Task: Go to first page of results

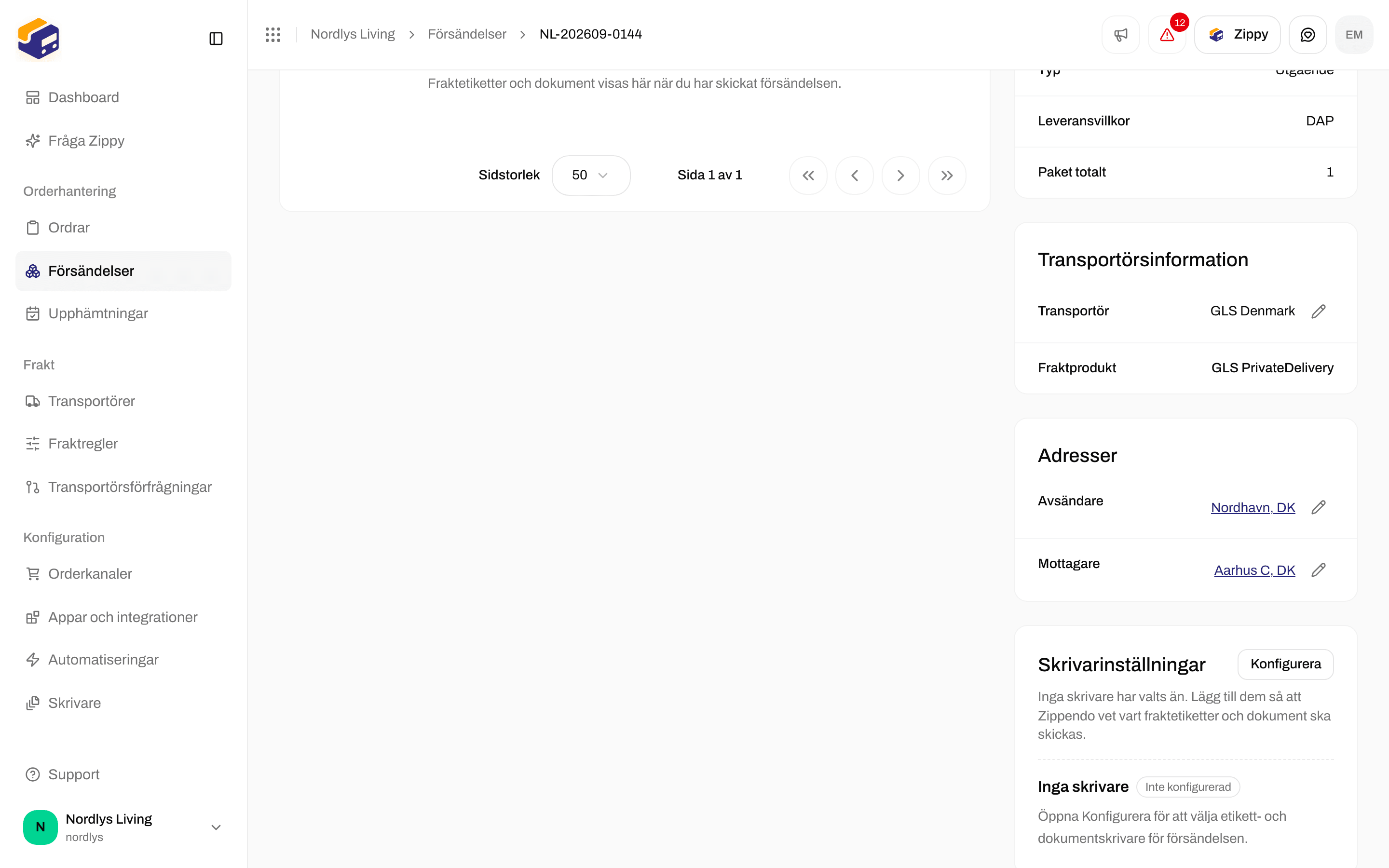Action: (x=808, y=176)
